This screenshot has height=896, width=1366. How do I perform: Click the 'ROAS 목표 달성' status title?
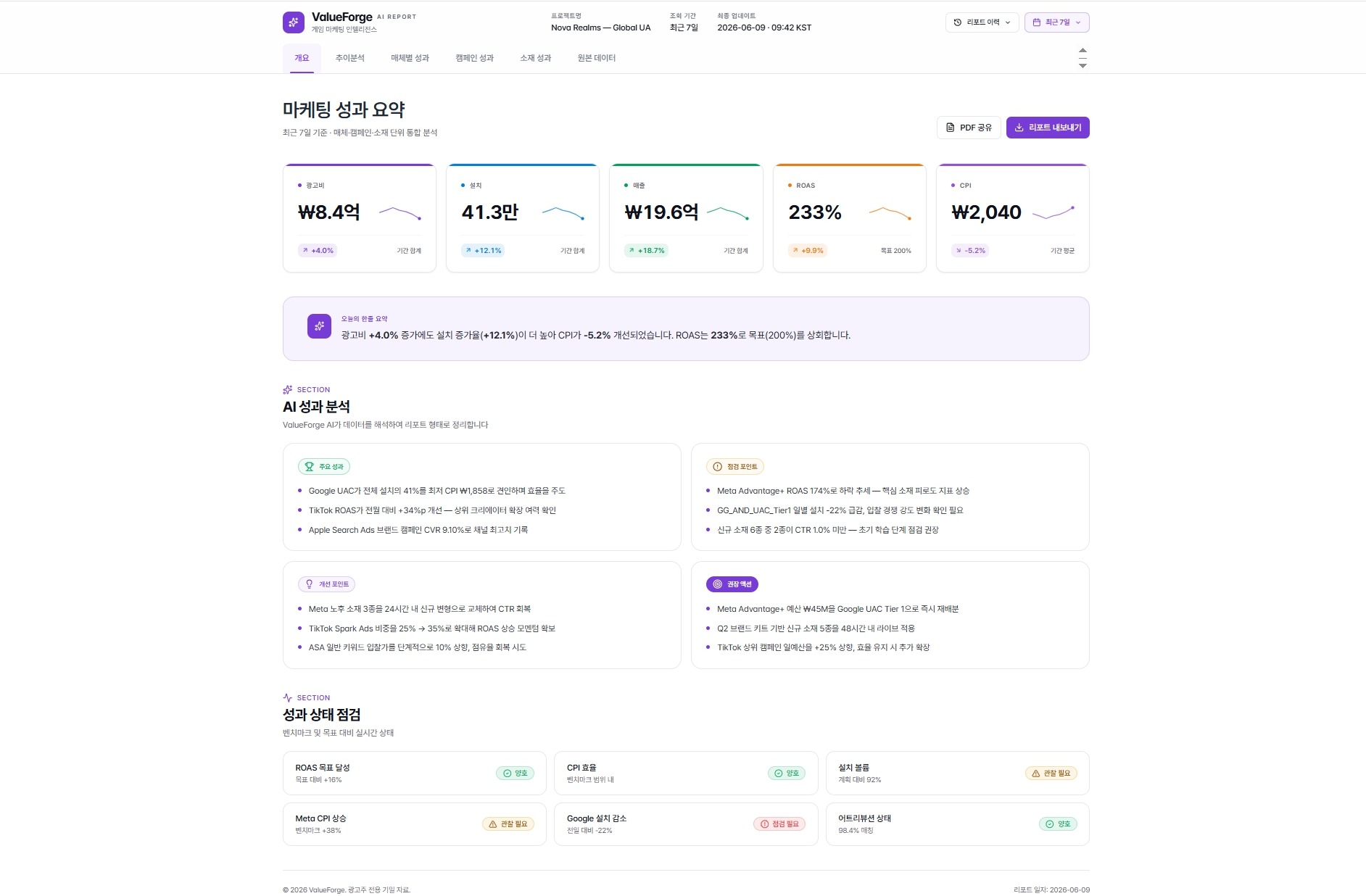tap(323, 768)
